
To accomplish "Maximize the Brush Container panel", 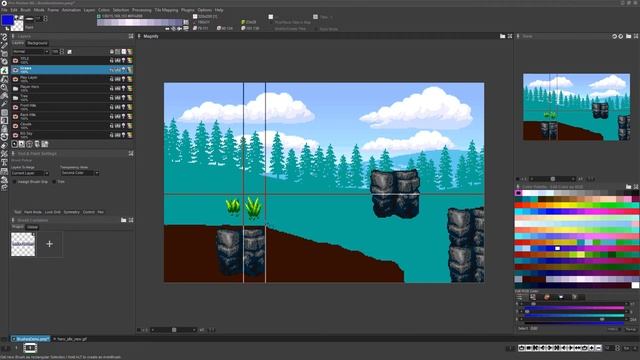I will pyautogui.click(x=131, y=220).
